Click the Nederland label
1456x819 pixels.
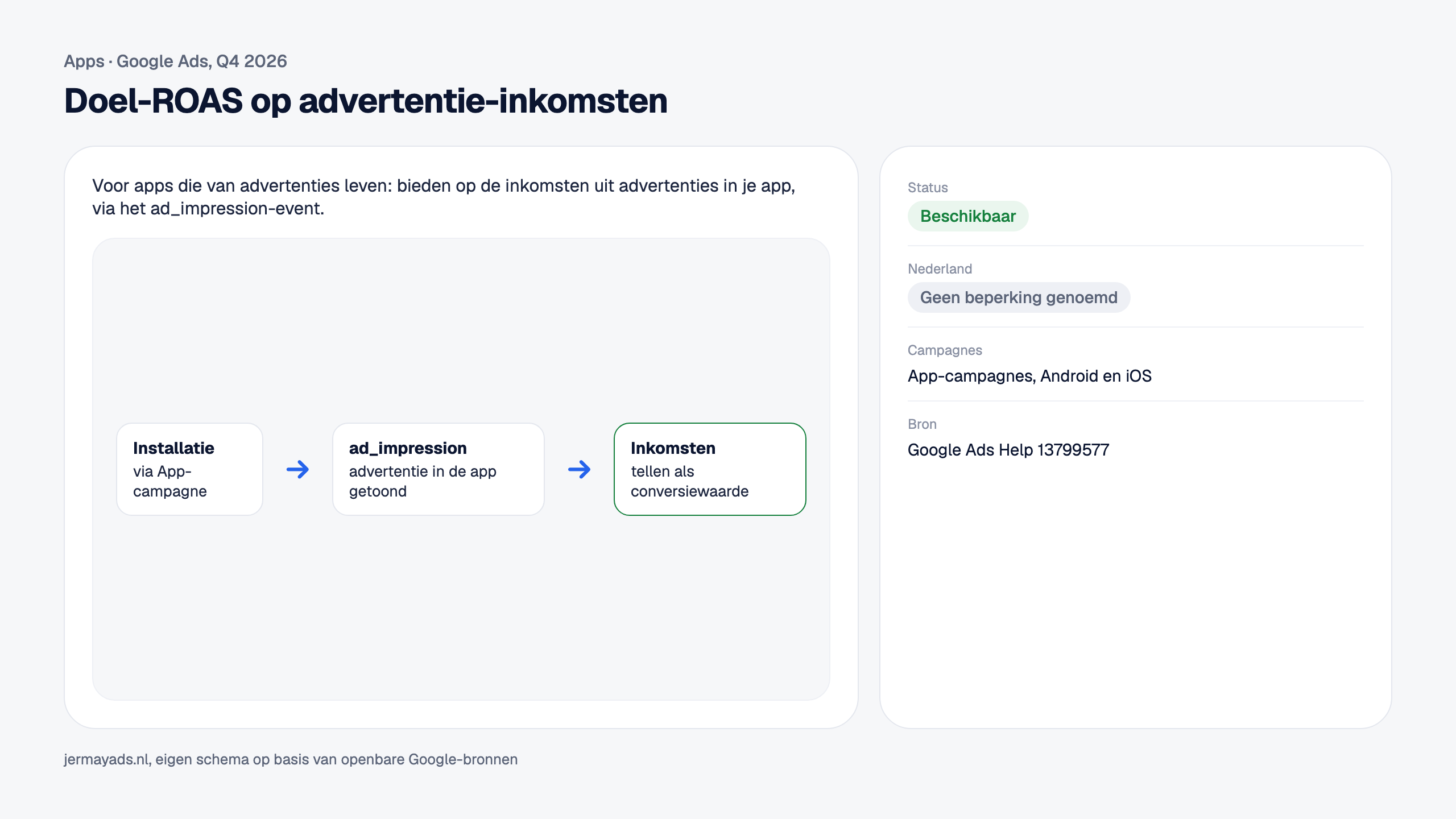pos(940,269)
